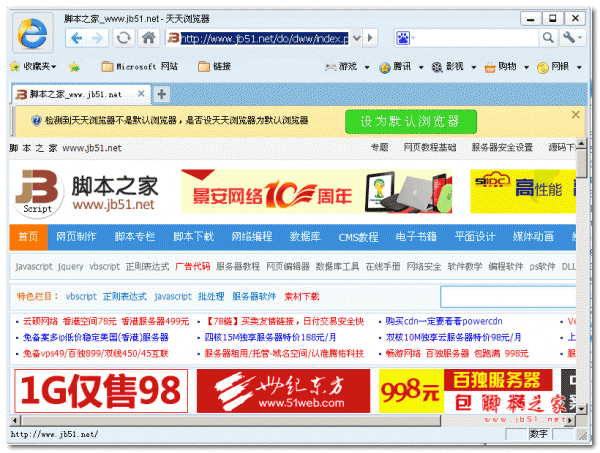
Task: Open the wrench tools menu
Action: pos(572,38)
